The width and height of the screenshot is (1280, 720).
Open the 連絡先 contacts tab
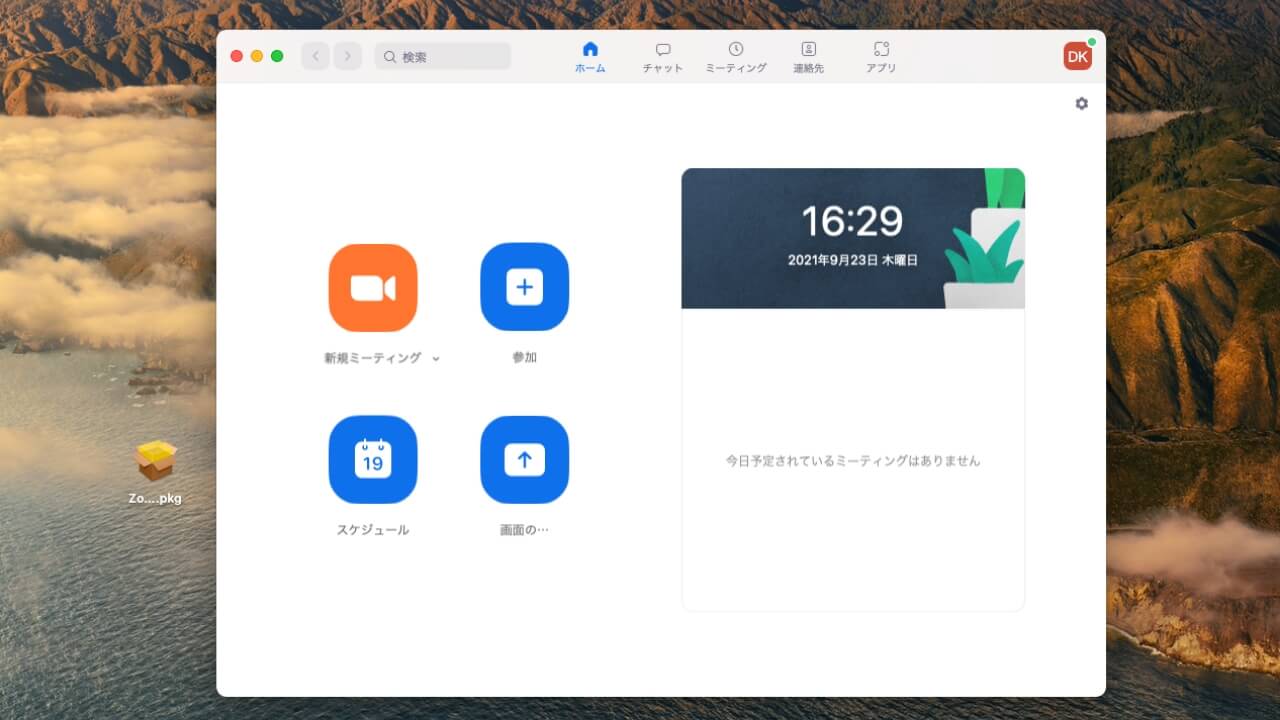pyautogui.click(x=809, y=57)
